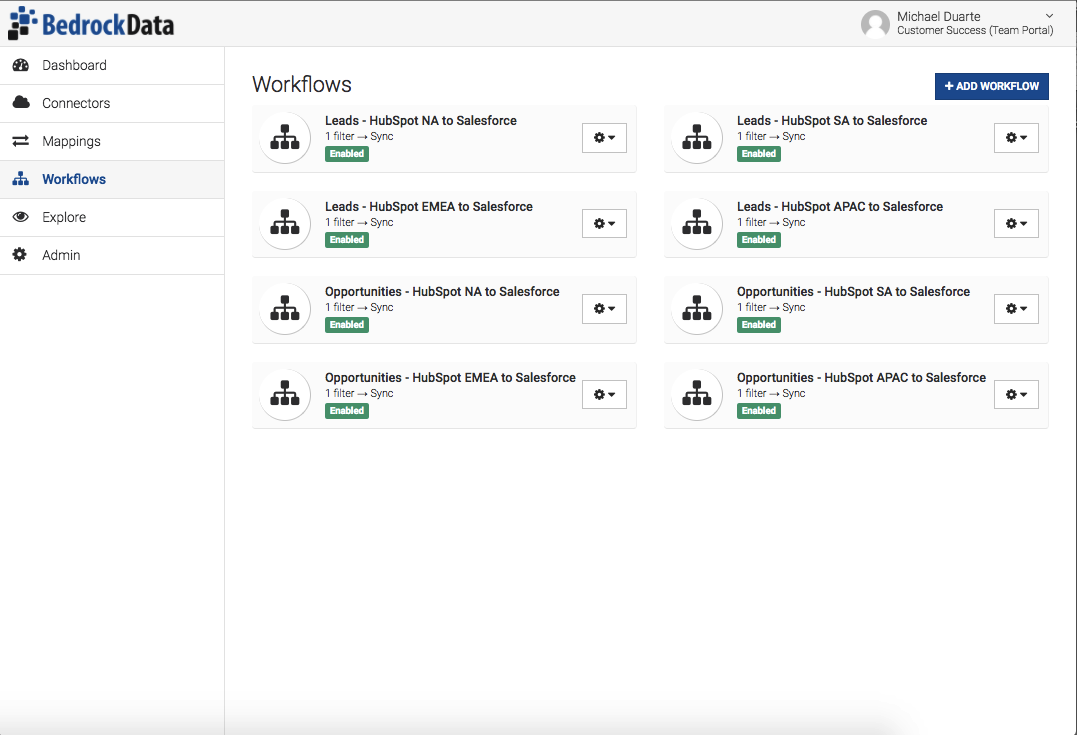Click workflow icon for Opportunities - HubSpot SA

(697, 308)
